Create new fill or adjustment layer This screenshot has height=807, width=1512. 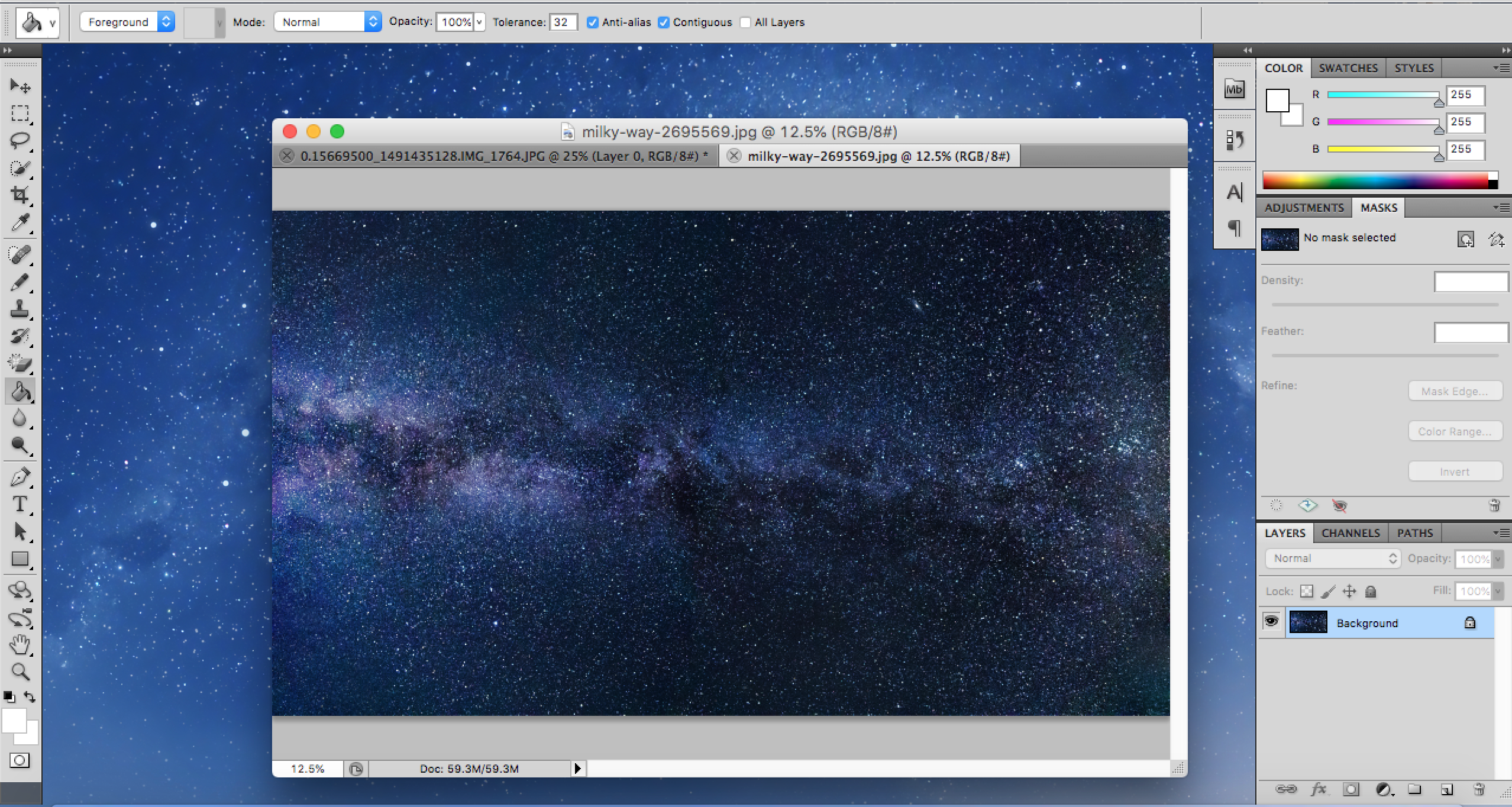click(1383, 789)
